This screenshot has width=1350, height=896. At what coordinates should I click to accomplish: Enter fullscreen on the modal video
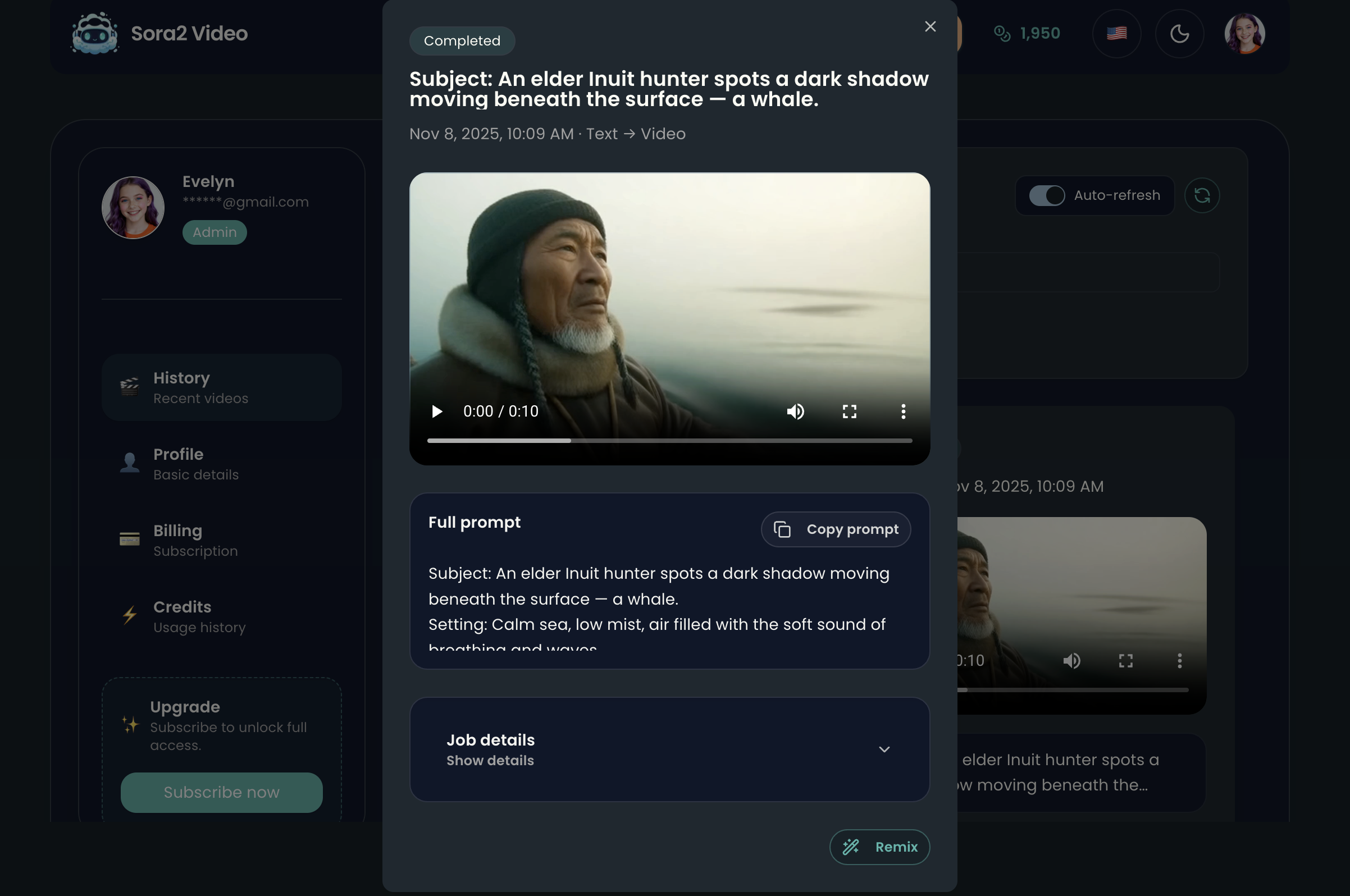[849, 412]
